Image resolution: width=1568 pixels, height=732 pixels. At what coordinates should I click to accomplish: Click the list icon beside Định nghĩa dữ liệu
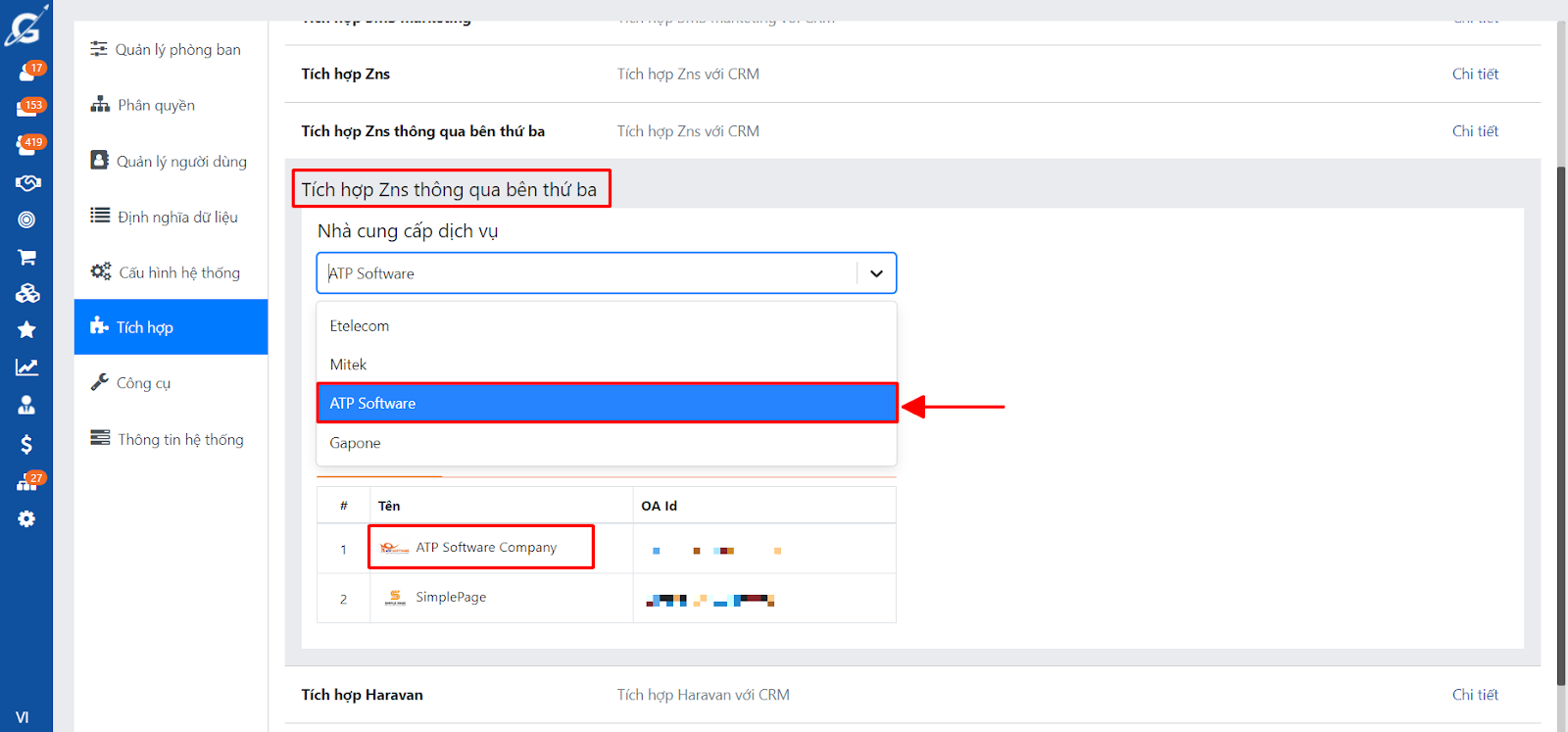click(100, 216)
